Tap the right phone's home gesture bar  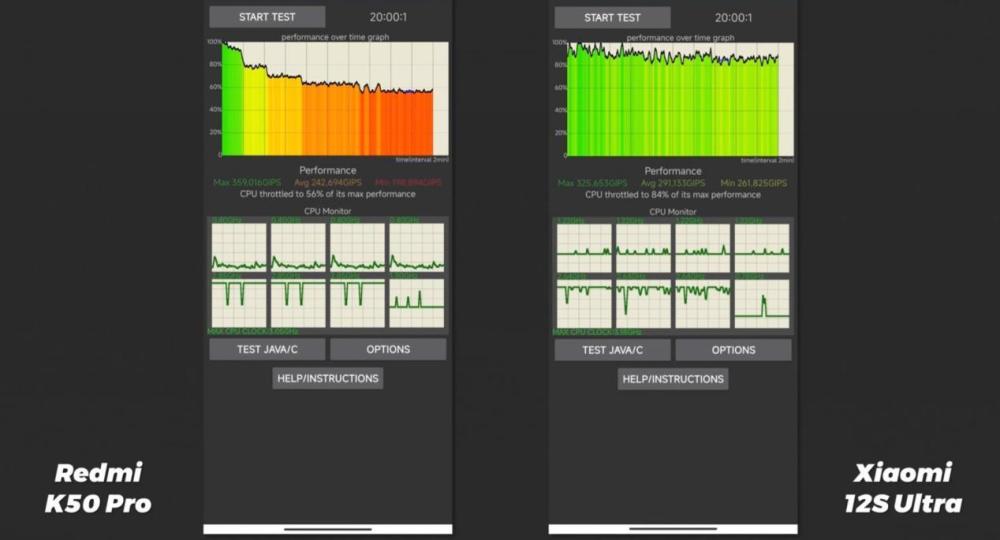tap(673, 529)
